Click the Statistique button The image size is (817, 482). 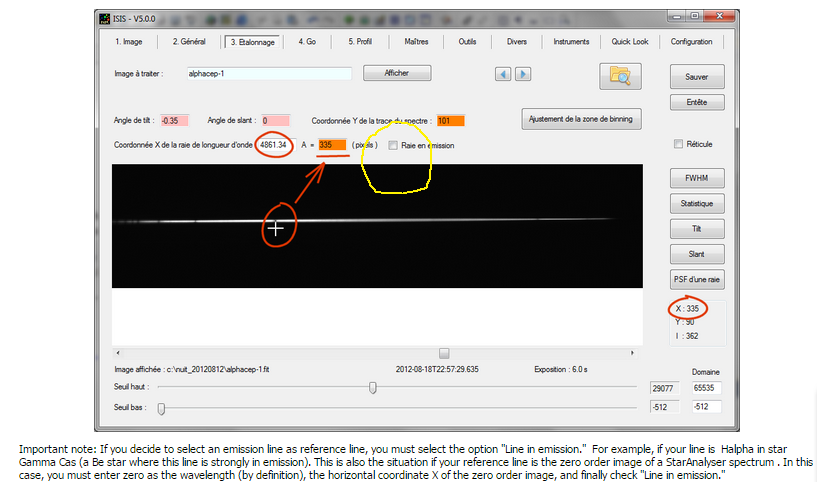tap(697, 203)
